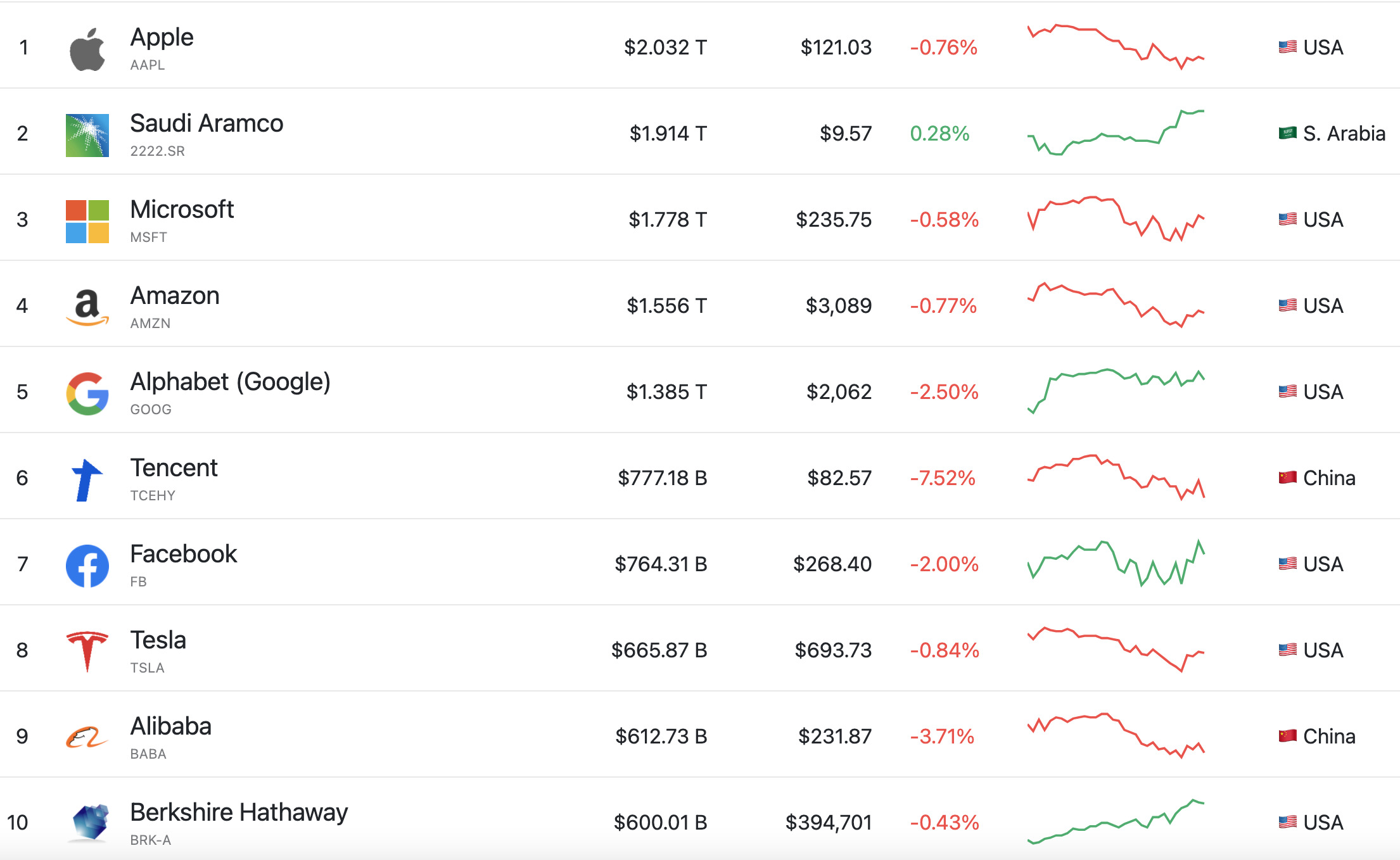
Task: Select Saudi Aramco's change 0.28%
Action: (939, 134)
